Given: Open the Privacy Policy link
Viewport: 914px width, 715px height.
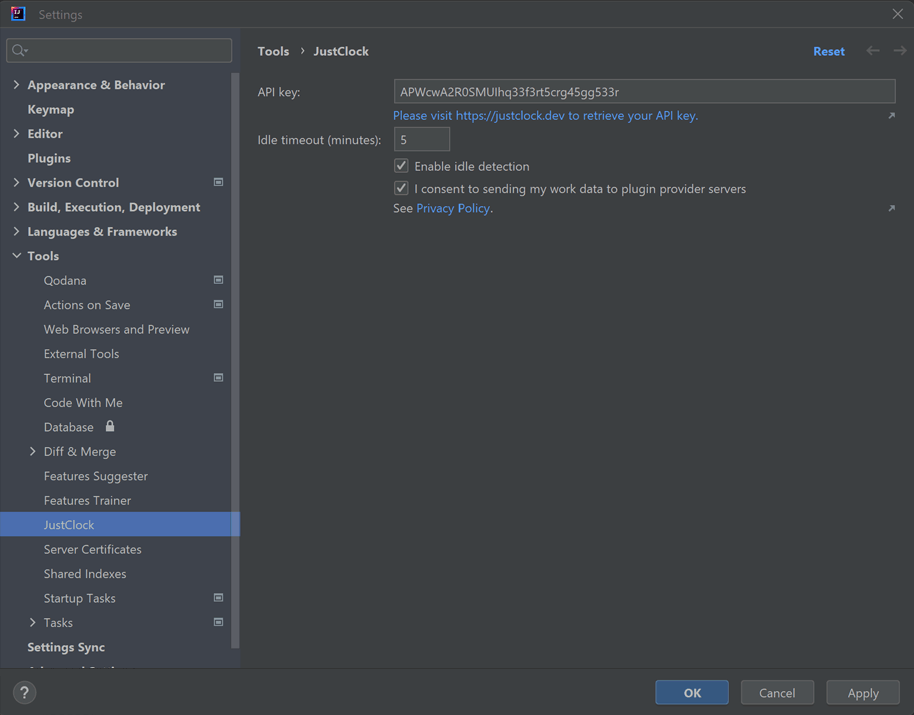Looking at the screenshot, I should (453, 208).
